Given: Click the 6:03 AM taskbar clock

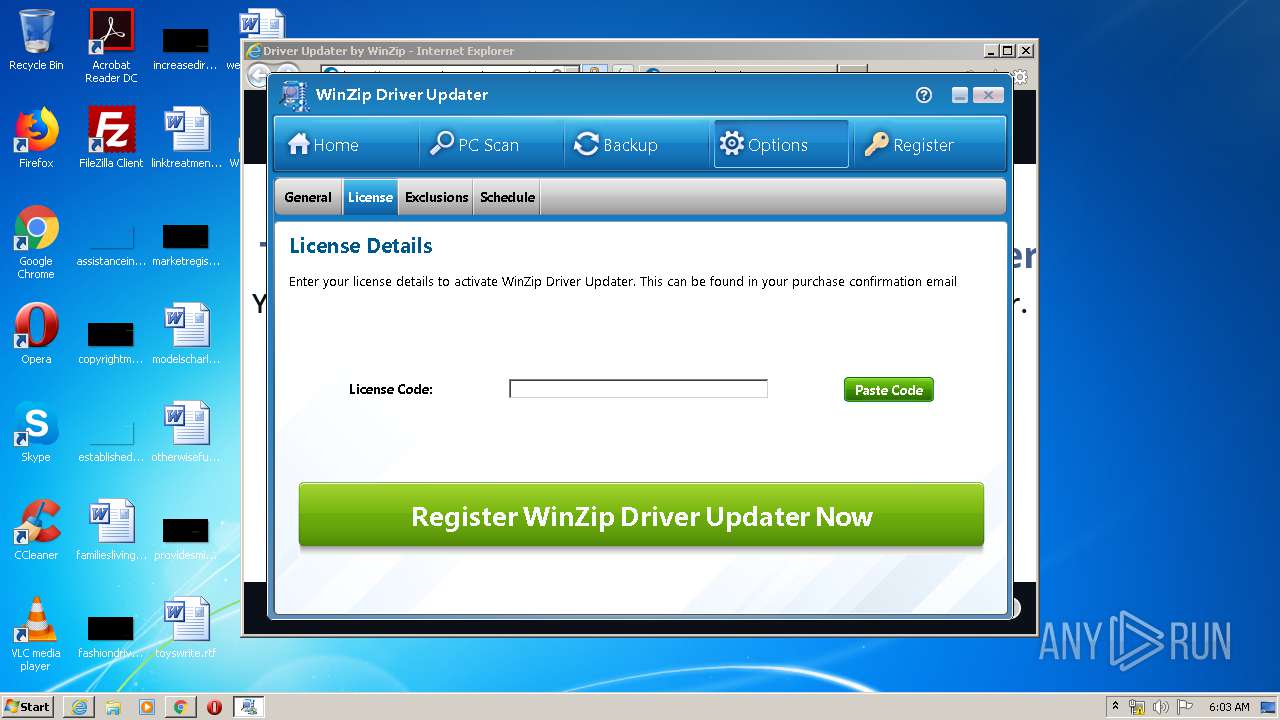Looking at the screenshot, I should pyautogui.click(x=1229, y=707).
